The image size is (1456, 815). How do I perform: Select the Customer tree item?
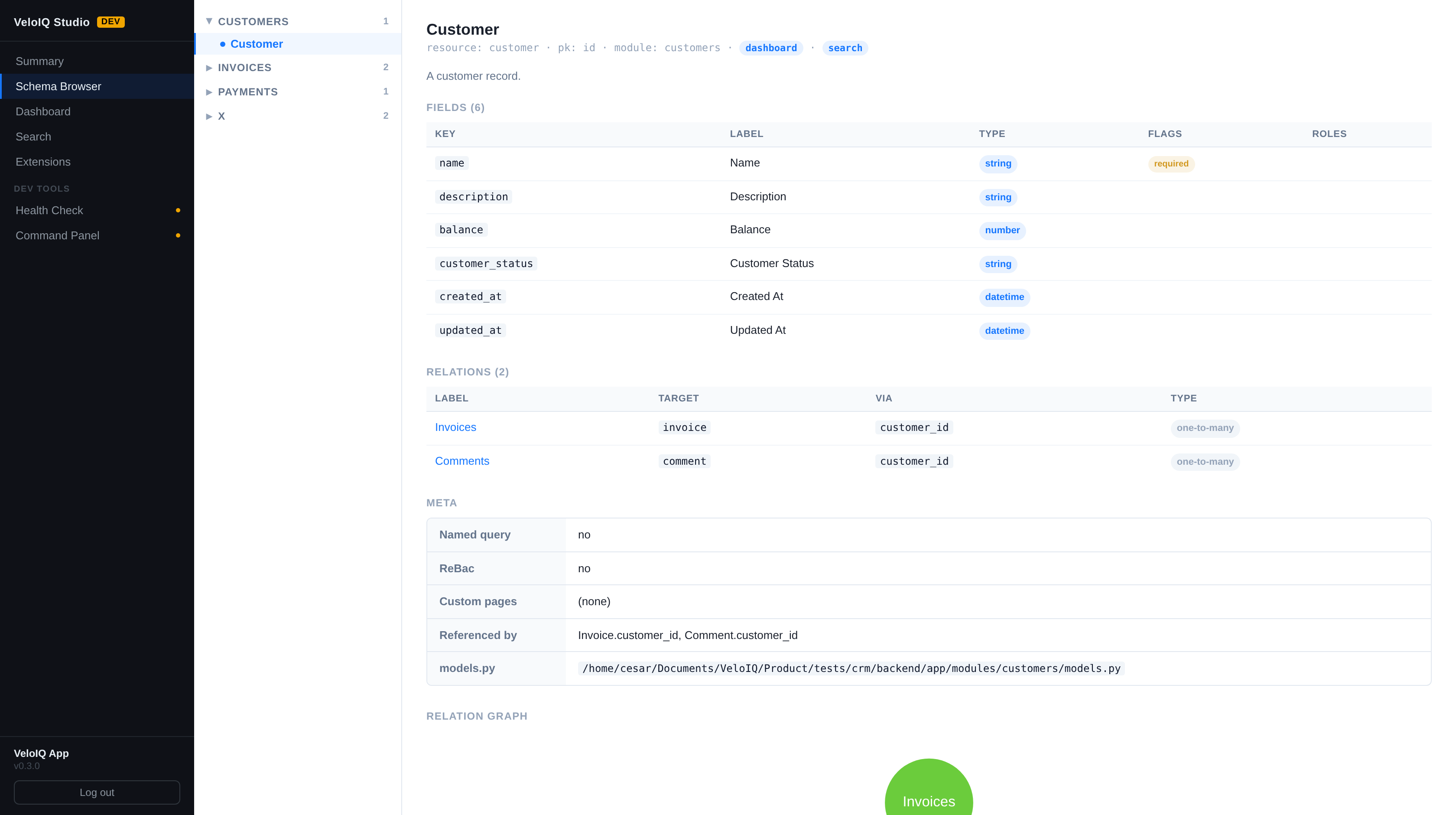[298, 43]
